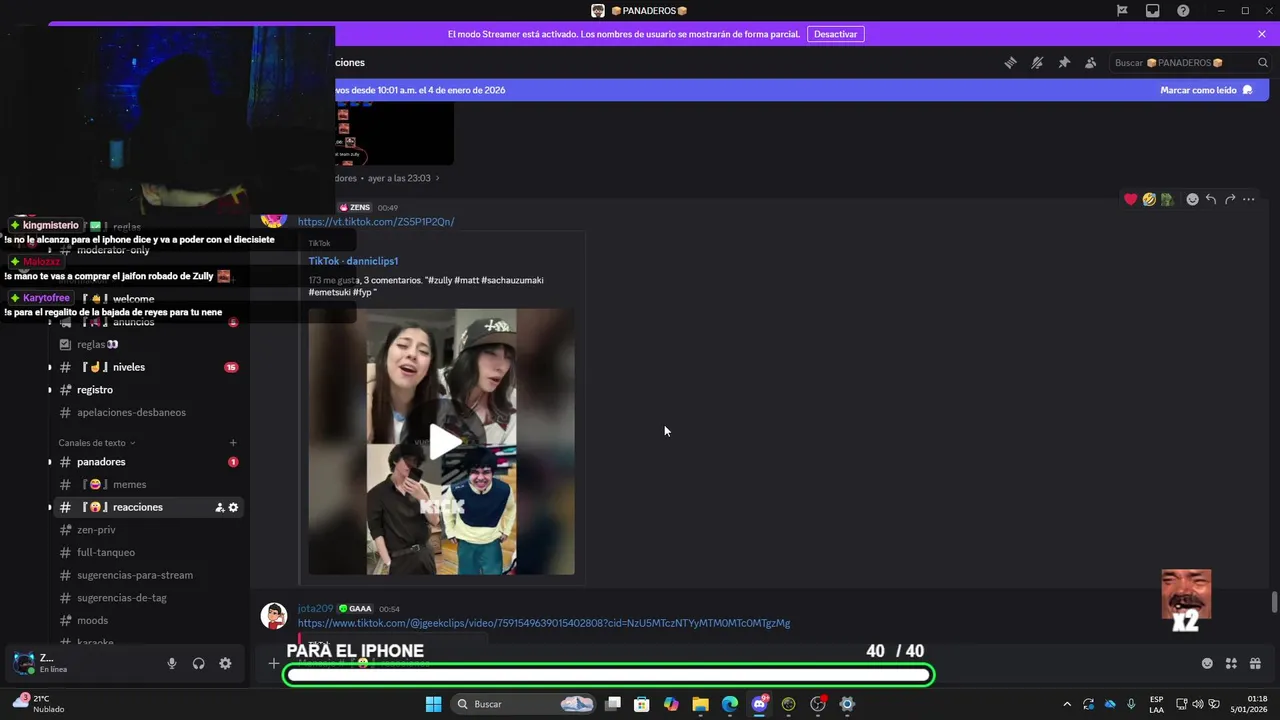Toggle the member list icon
The height and width of the screenshot is (720, 1280).
1091,62
